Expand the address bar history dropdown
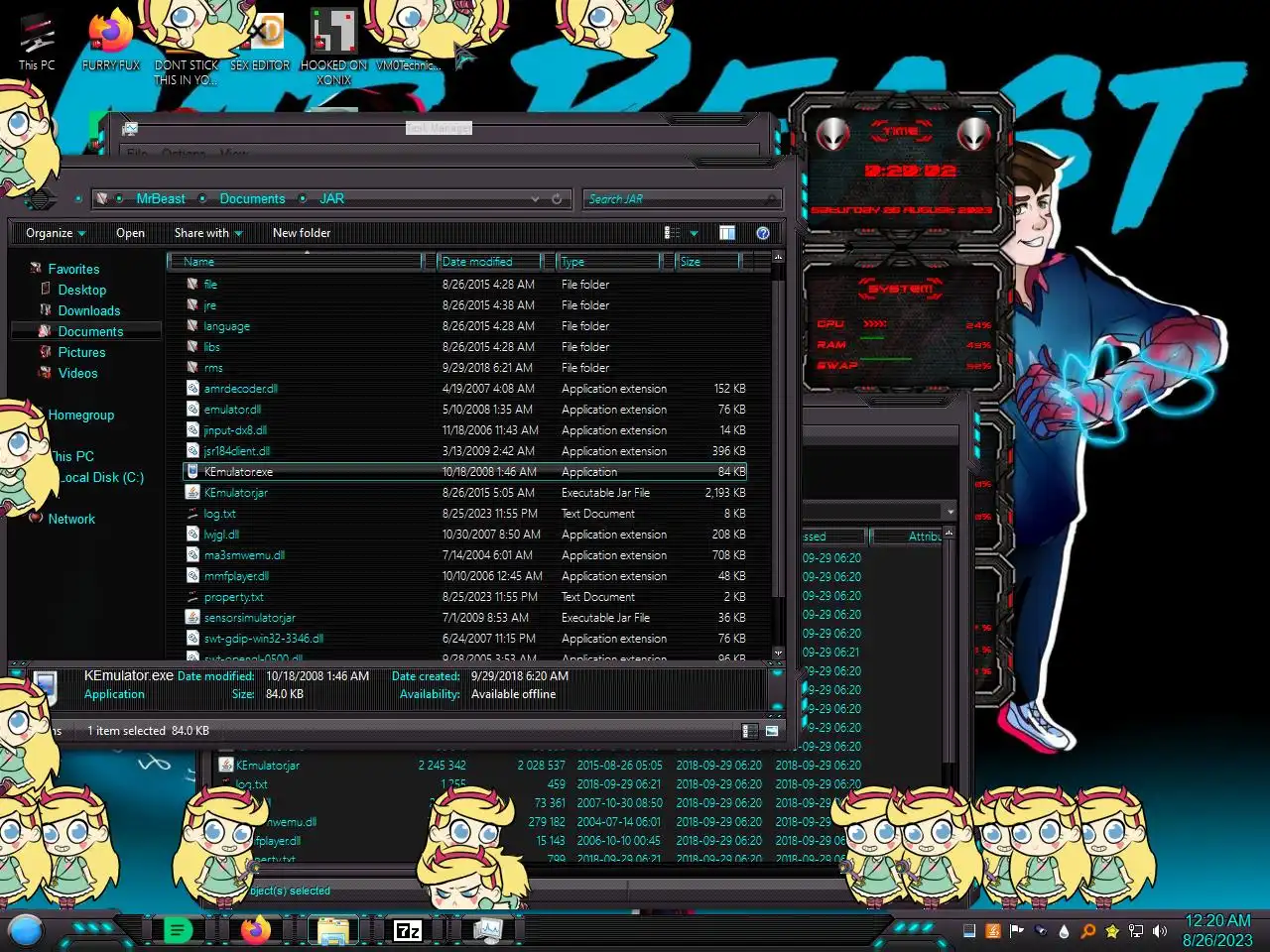Viewport: 1270px width, 952px height. click(x=535, y=199)
